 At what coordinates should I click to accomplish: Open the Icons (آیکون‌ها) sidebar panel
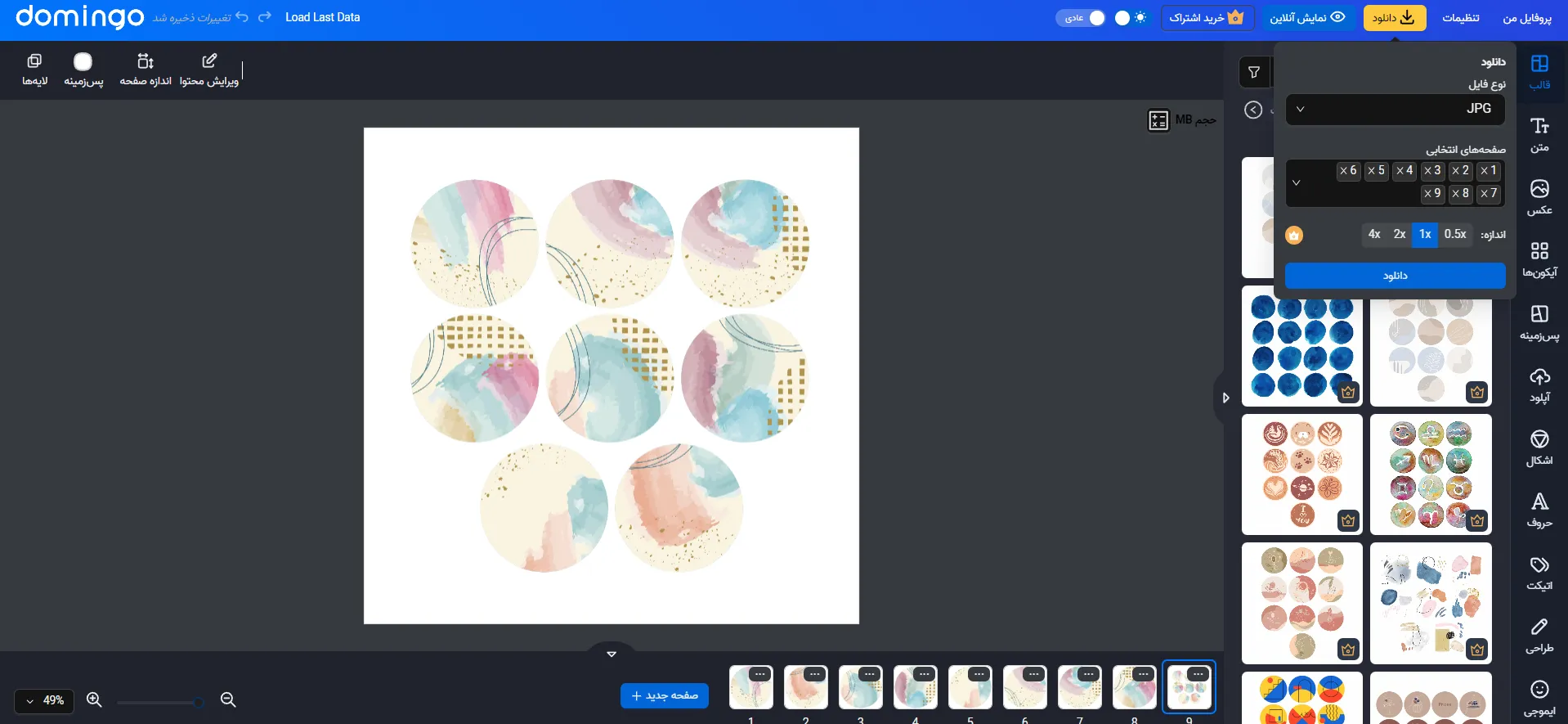tap(1539, 260)
